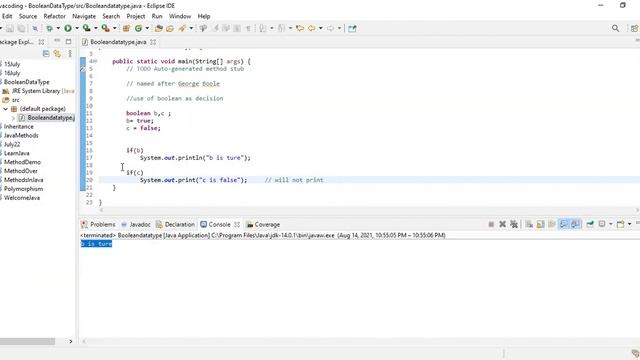
Task: Click the Search flashlight toolbar icon
Action: 182,28
